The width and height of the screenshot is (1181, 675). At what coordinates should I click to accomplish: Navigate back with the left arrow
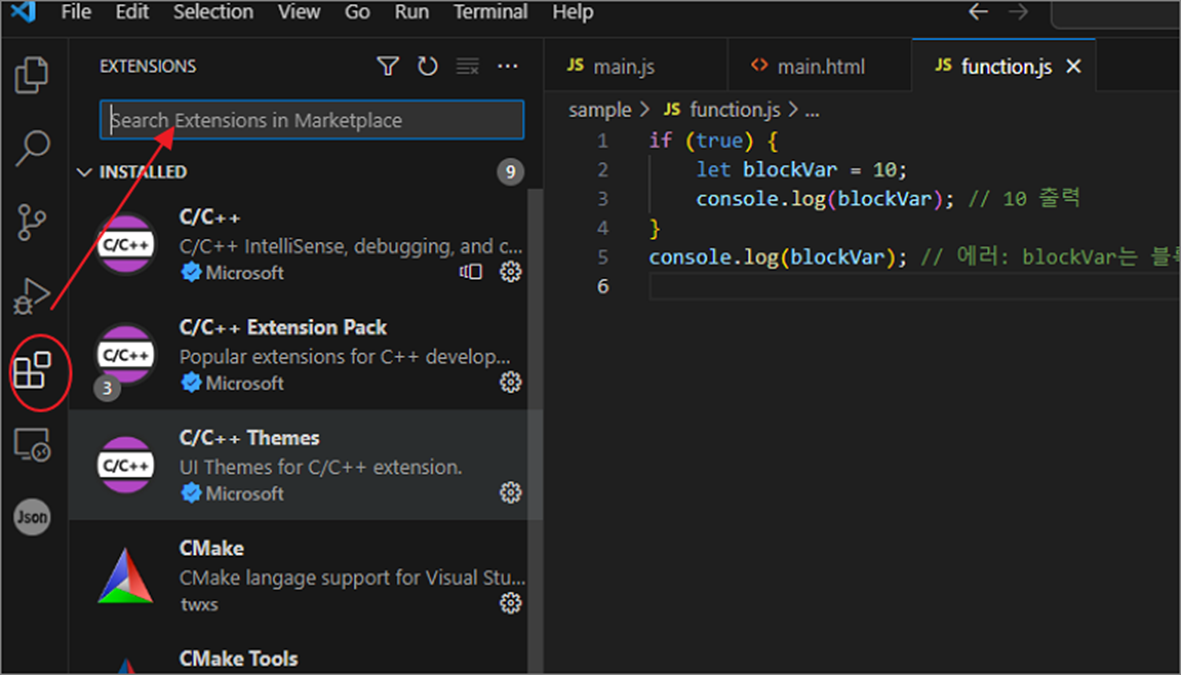pos(978,12)
